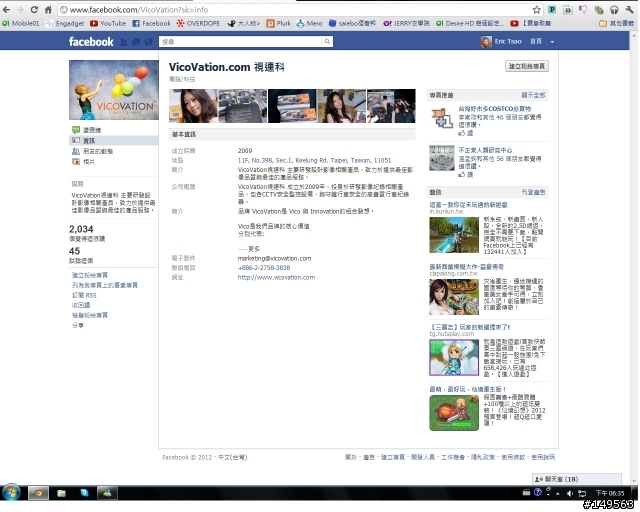Click the VicoVation page profile picture
The width and height of the screenshot is (640, 512).
[114, 90]
